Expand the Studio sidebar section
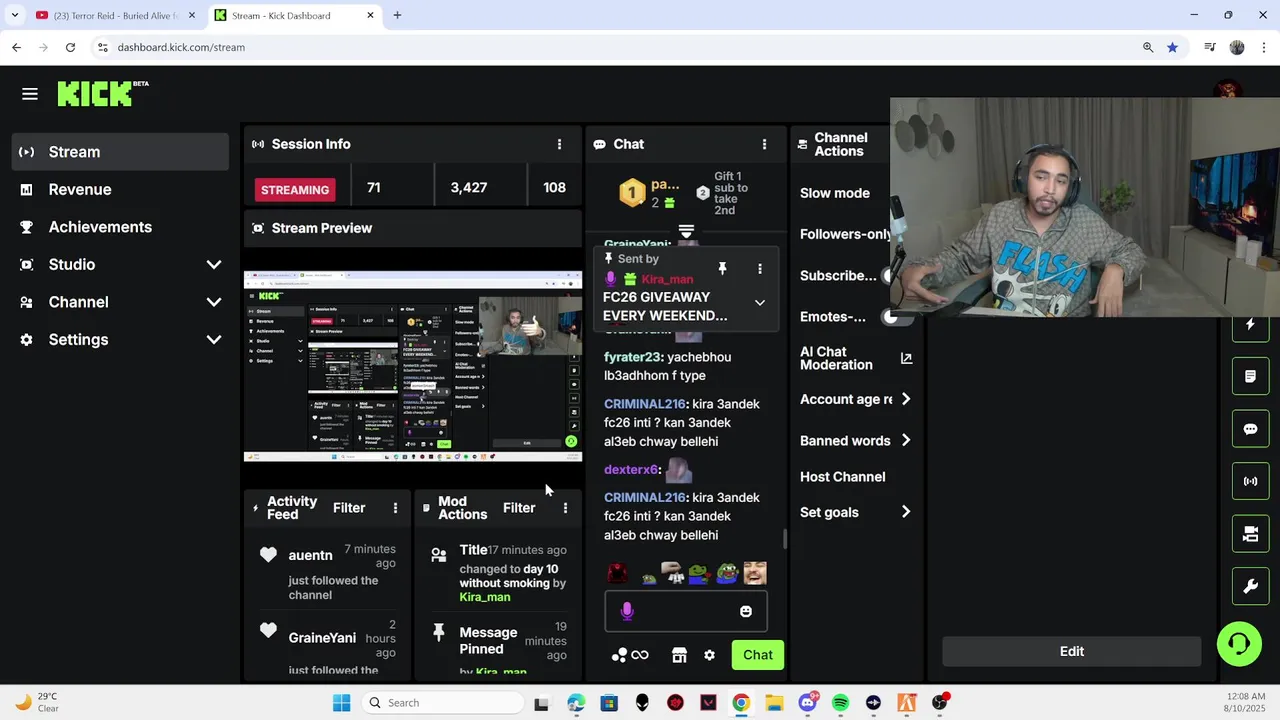Image resolution: width=1280 pixels, height=720 pixels. point(213,264)
